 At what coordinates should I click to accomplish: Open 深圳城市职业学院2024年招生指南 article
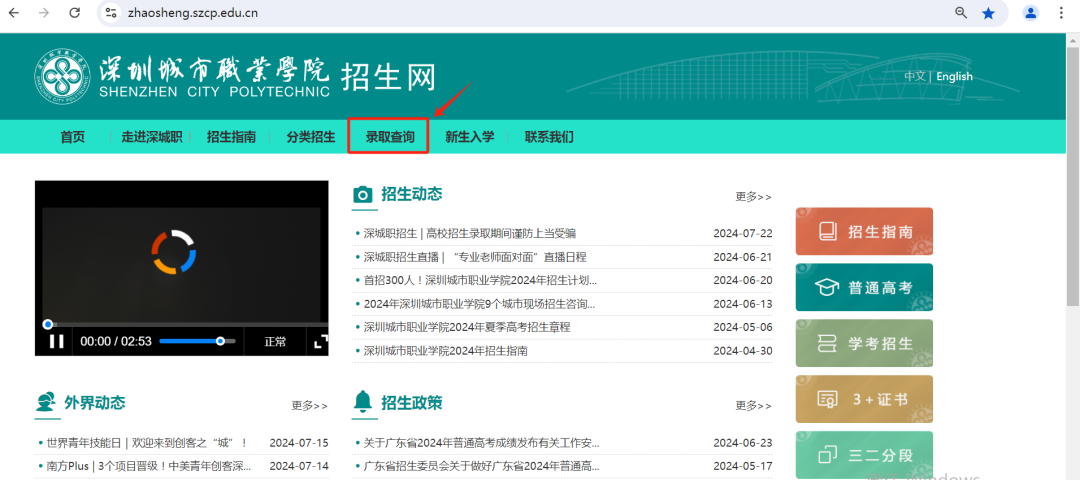[x=446, y=351]
